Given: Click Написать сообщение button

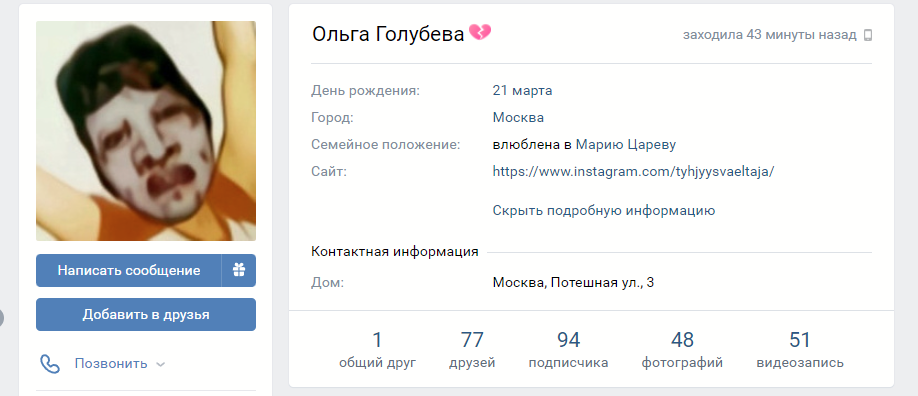Looking at the screenshot, I should pos(129,270).
